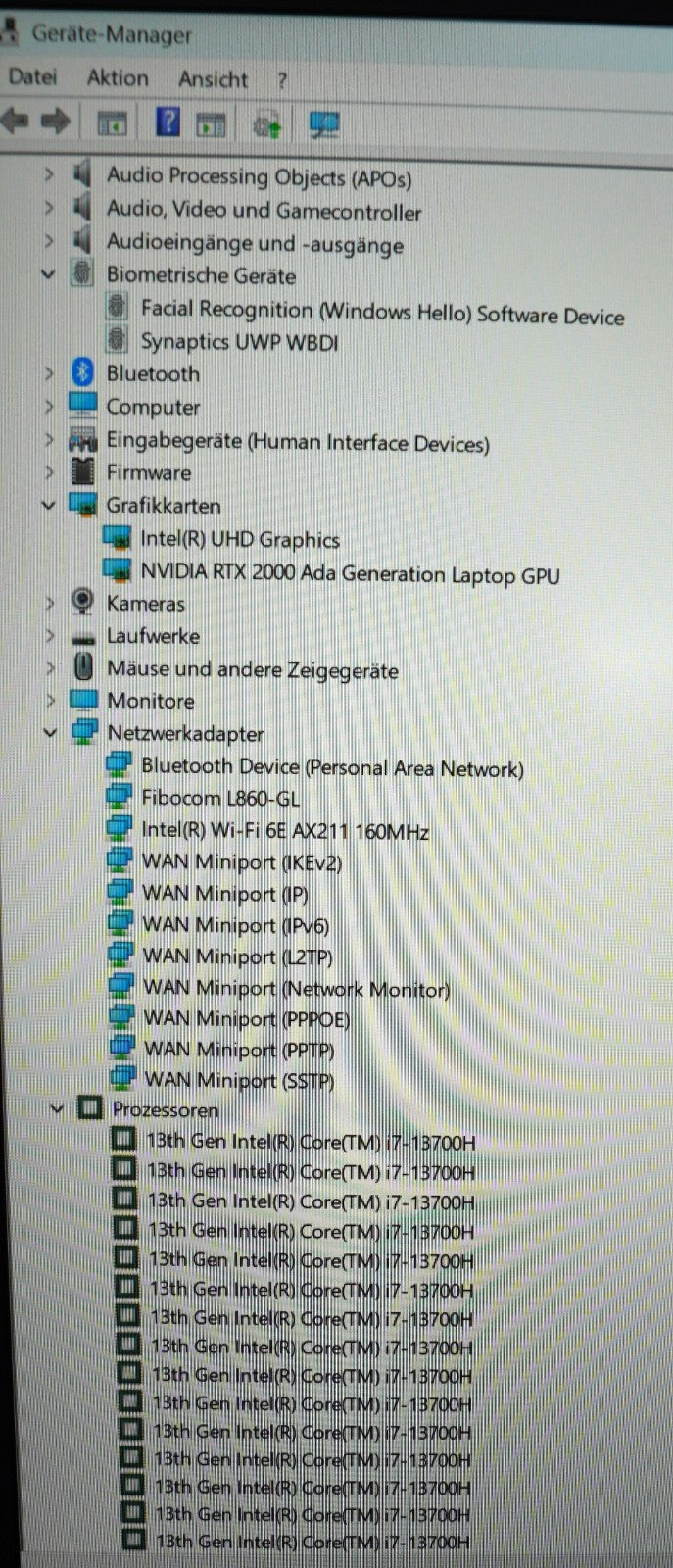Select Bluetooth Device (Personal Area Network) entry
The image size is (673, 1568).
(332, 767)
